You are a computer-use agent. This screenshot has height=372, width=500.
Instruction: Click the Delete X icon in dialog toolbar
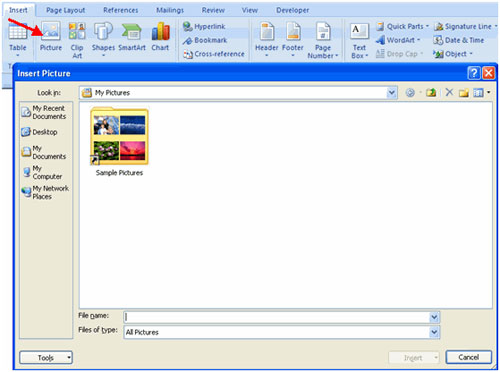tap(449, 92)
